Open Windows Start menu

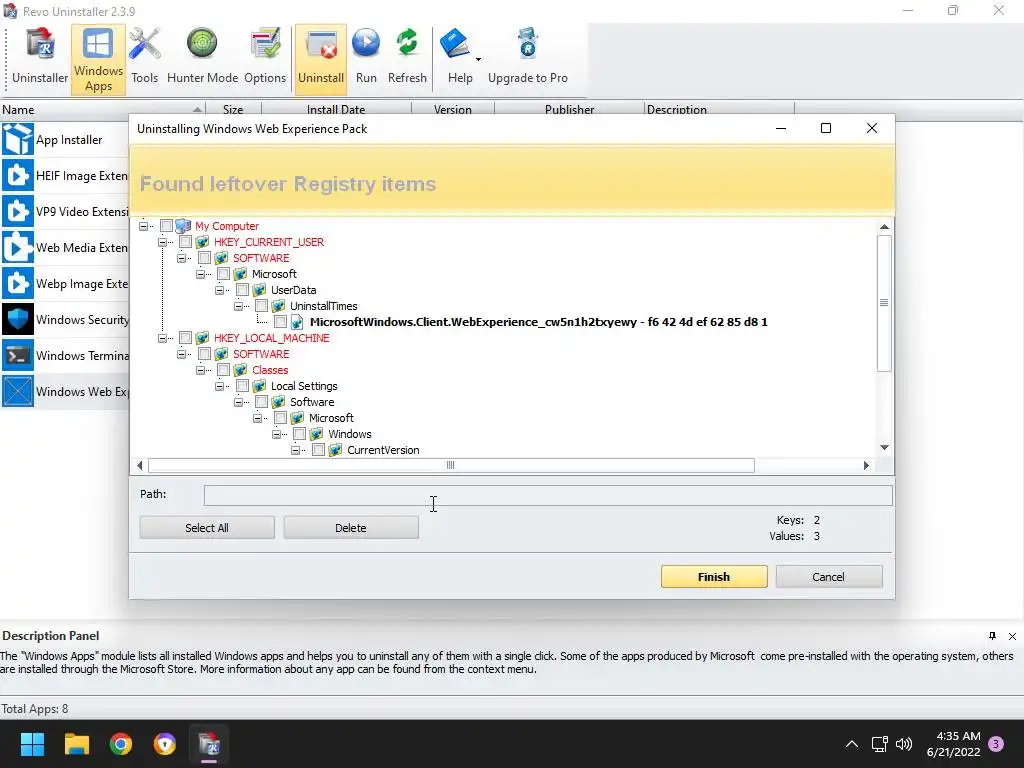32,744
